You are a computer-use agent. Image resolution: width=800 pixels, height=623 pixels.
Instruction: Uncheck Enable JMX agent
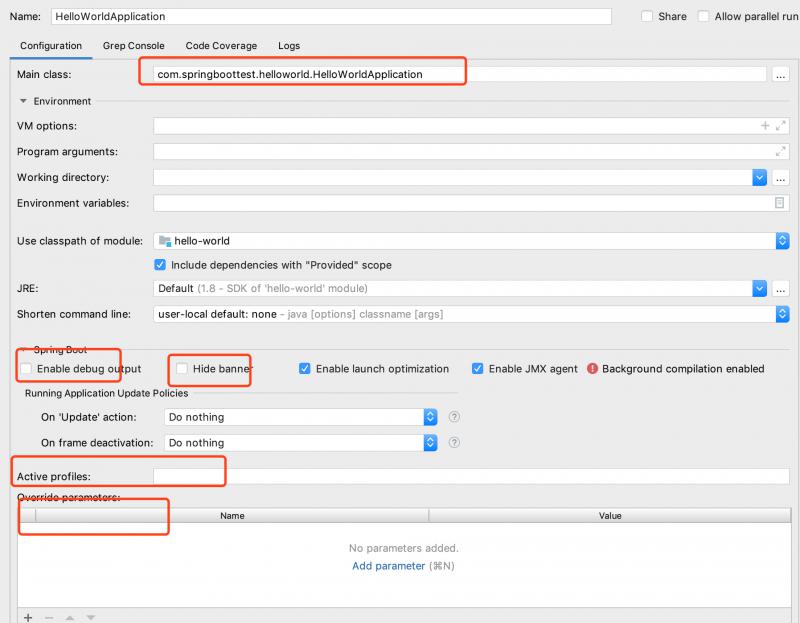(x=478, y=368)
